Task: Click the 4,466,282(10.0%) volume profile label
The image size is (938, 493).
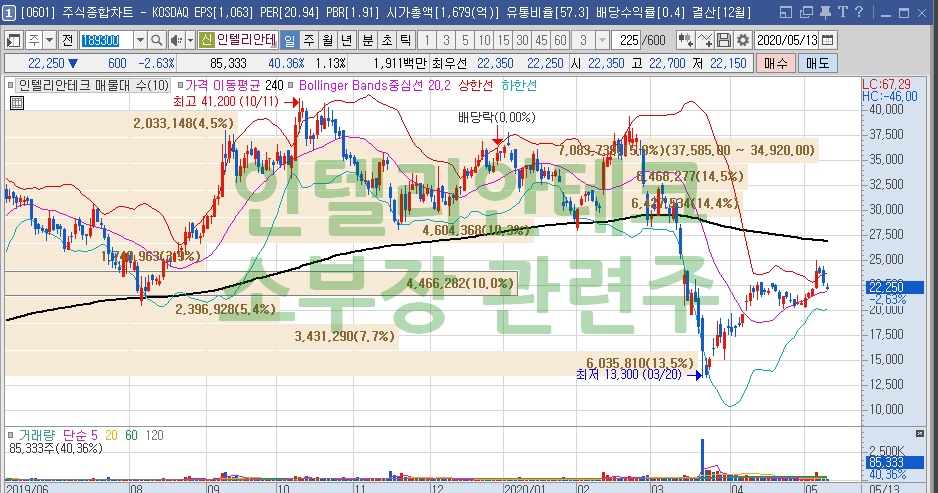Action: point(460,283)
